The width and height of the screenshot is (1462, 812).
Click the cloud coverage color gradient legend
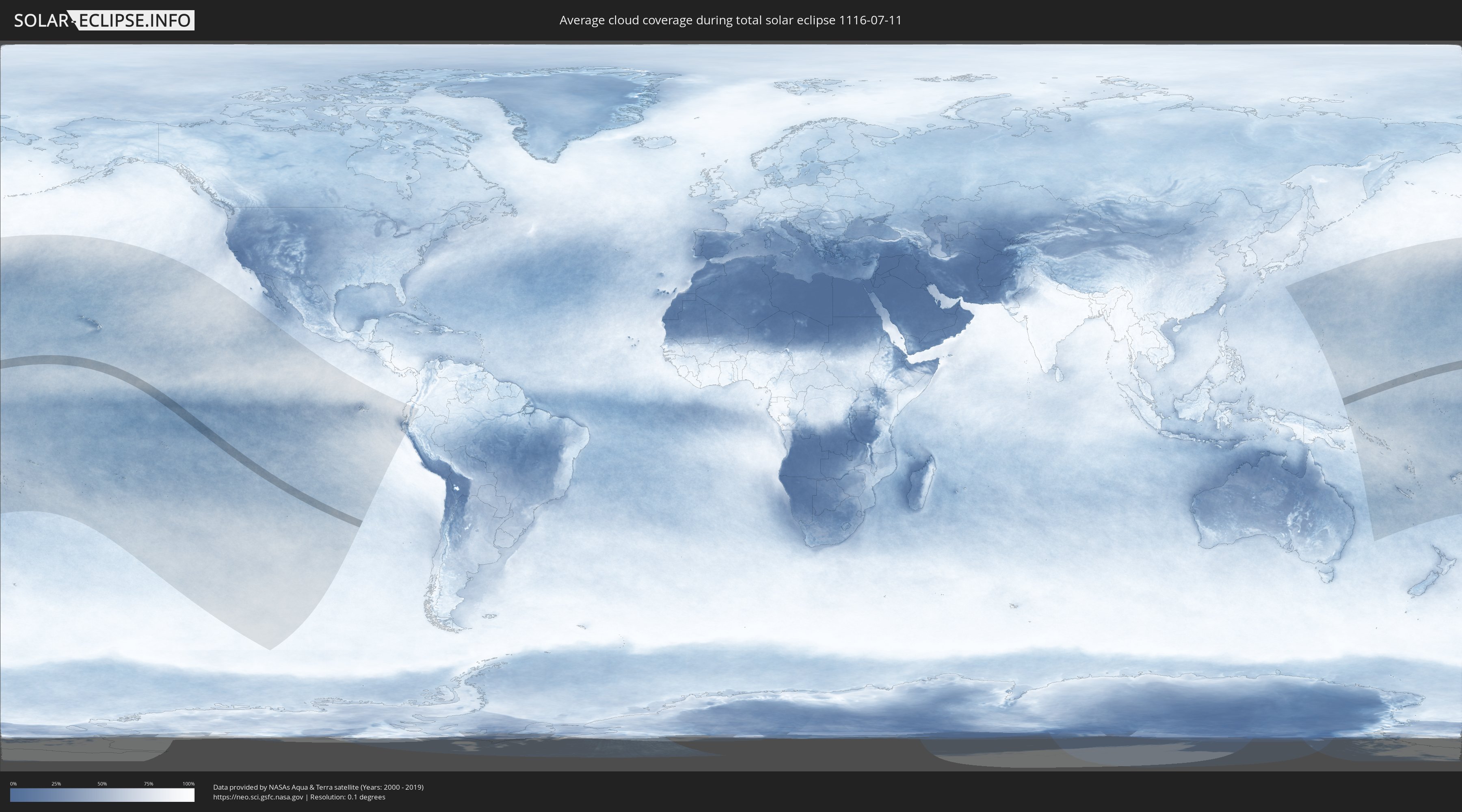point(102,795)
